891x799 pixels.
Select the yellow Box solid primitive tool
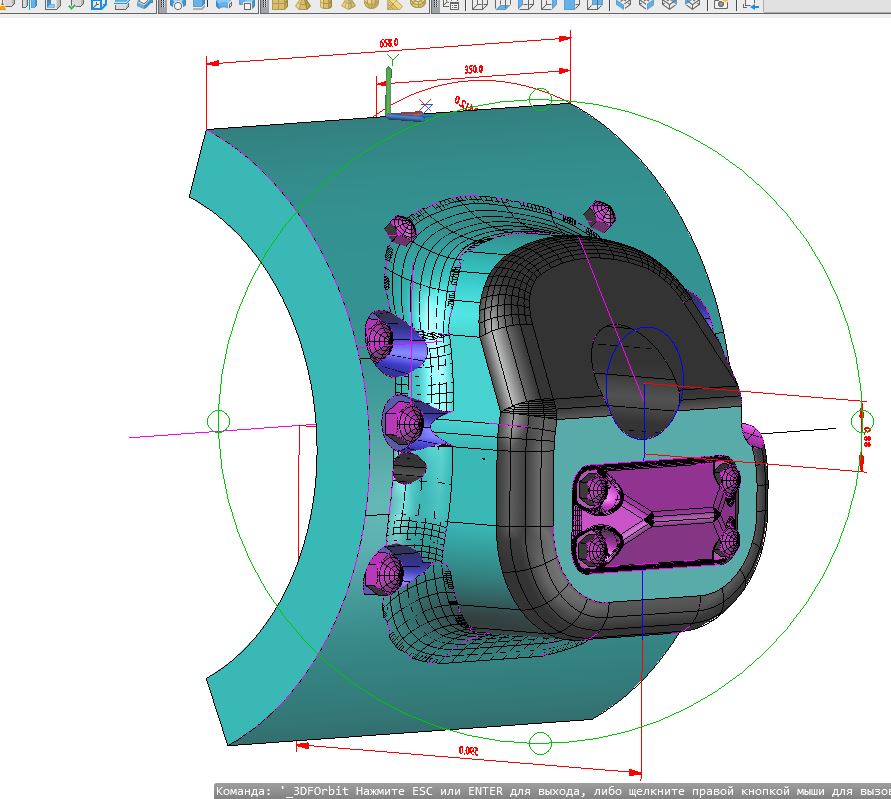tap(279, 5)
